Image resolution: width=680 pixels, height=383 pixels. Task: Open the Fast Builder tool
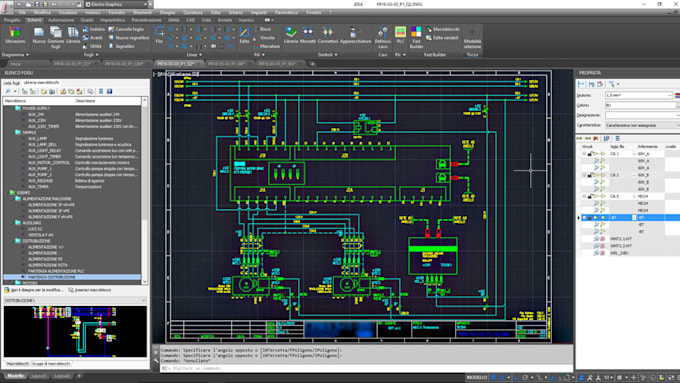point(416,37)
